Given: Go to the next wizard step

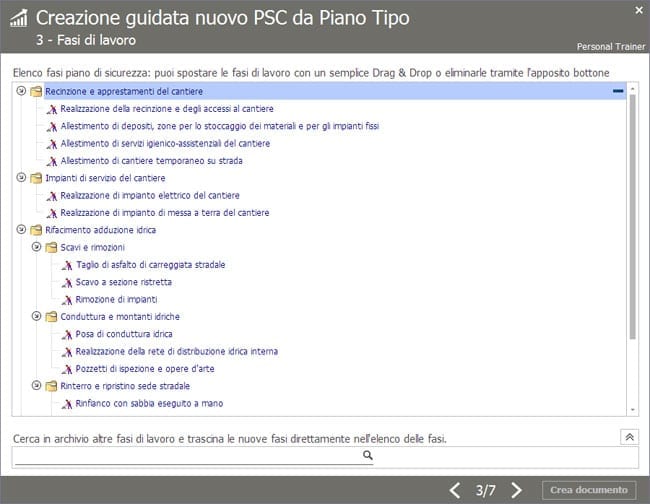Looking at the screenshot, I should pyautogui.click(x=516, y=490).
